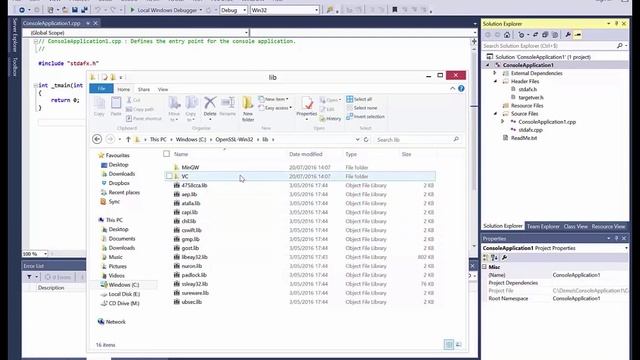Click Save All icon in Visual Studio toolbar
640x360 pixels.
(x=84, y=10)
